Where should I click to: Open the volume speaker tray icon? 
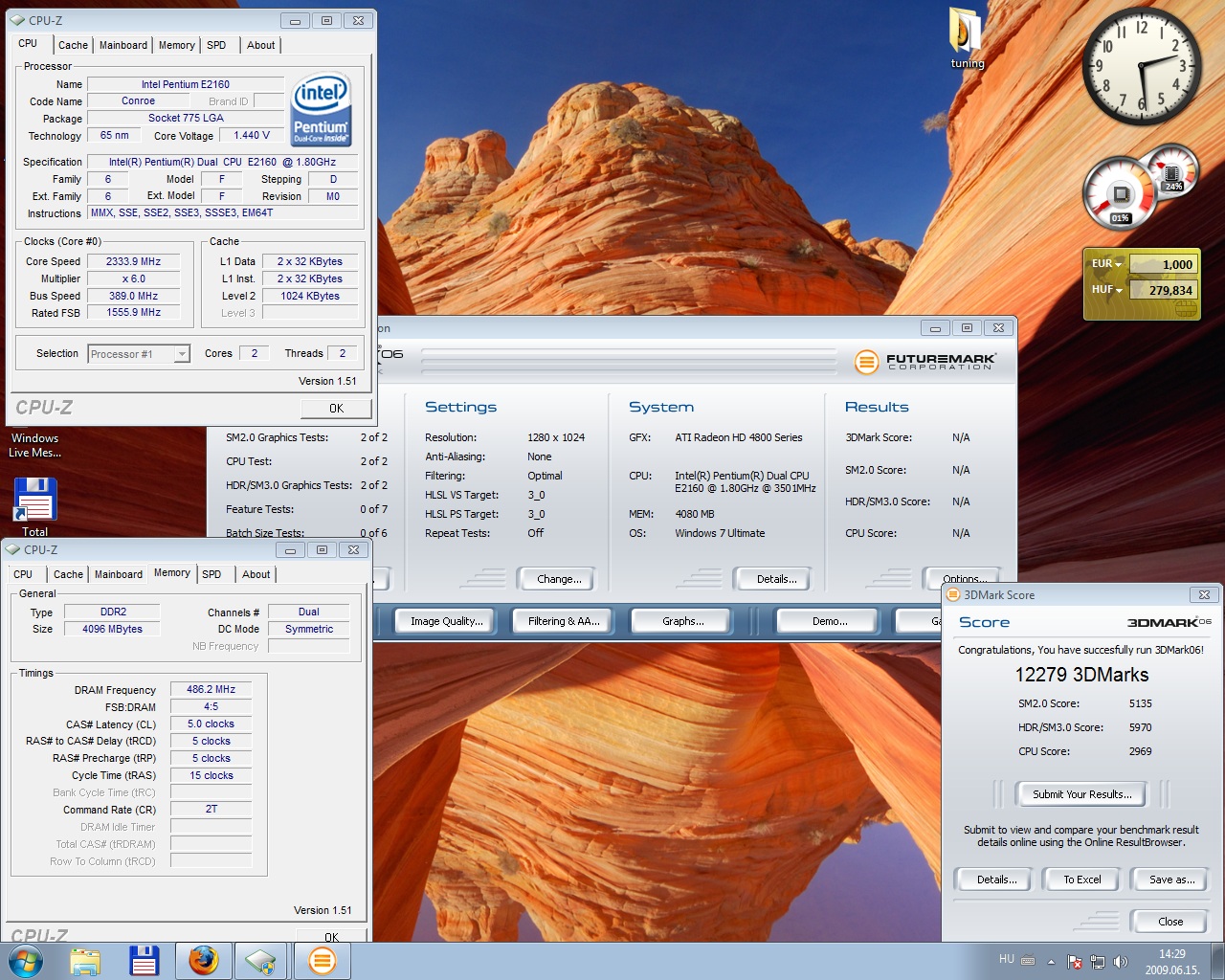(1121, 962)
